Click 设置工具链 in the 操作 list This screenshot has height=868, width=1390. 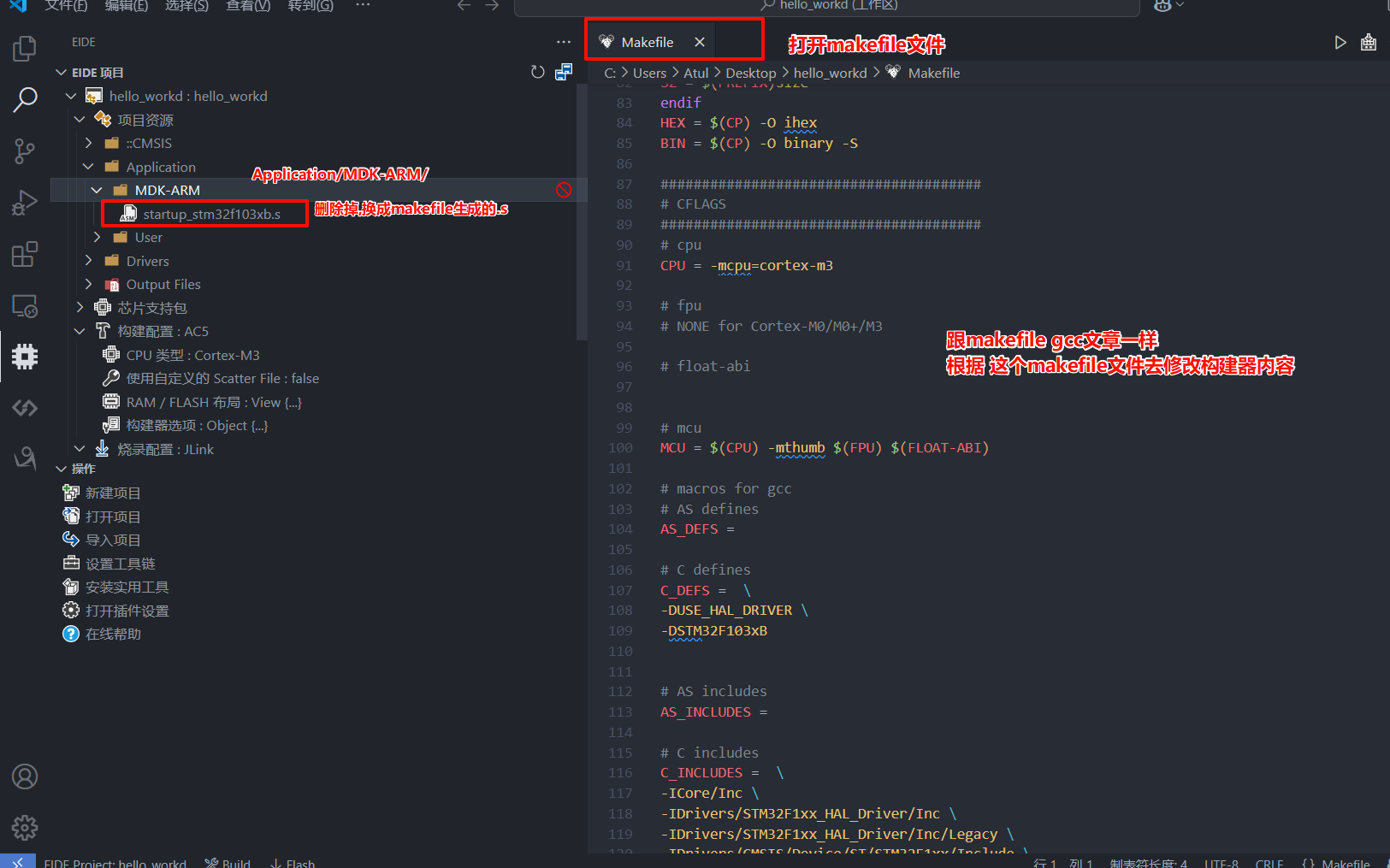(121, 564)
